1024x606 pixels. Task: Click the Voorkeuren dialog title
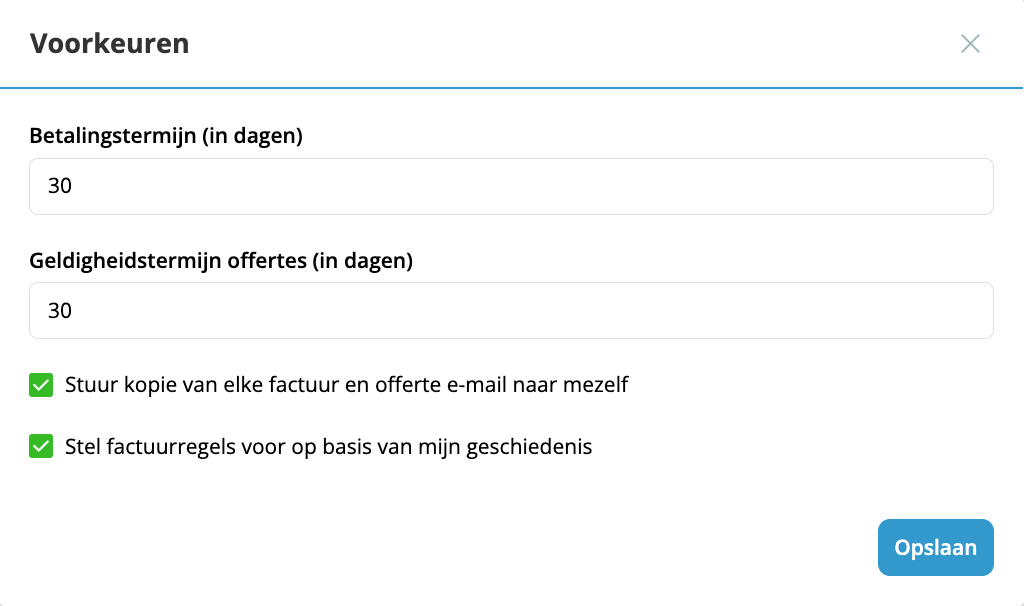click(x=110, y=44)
